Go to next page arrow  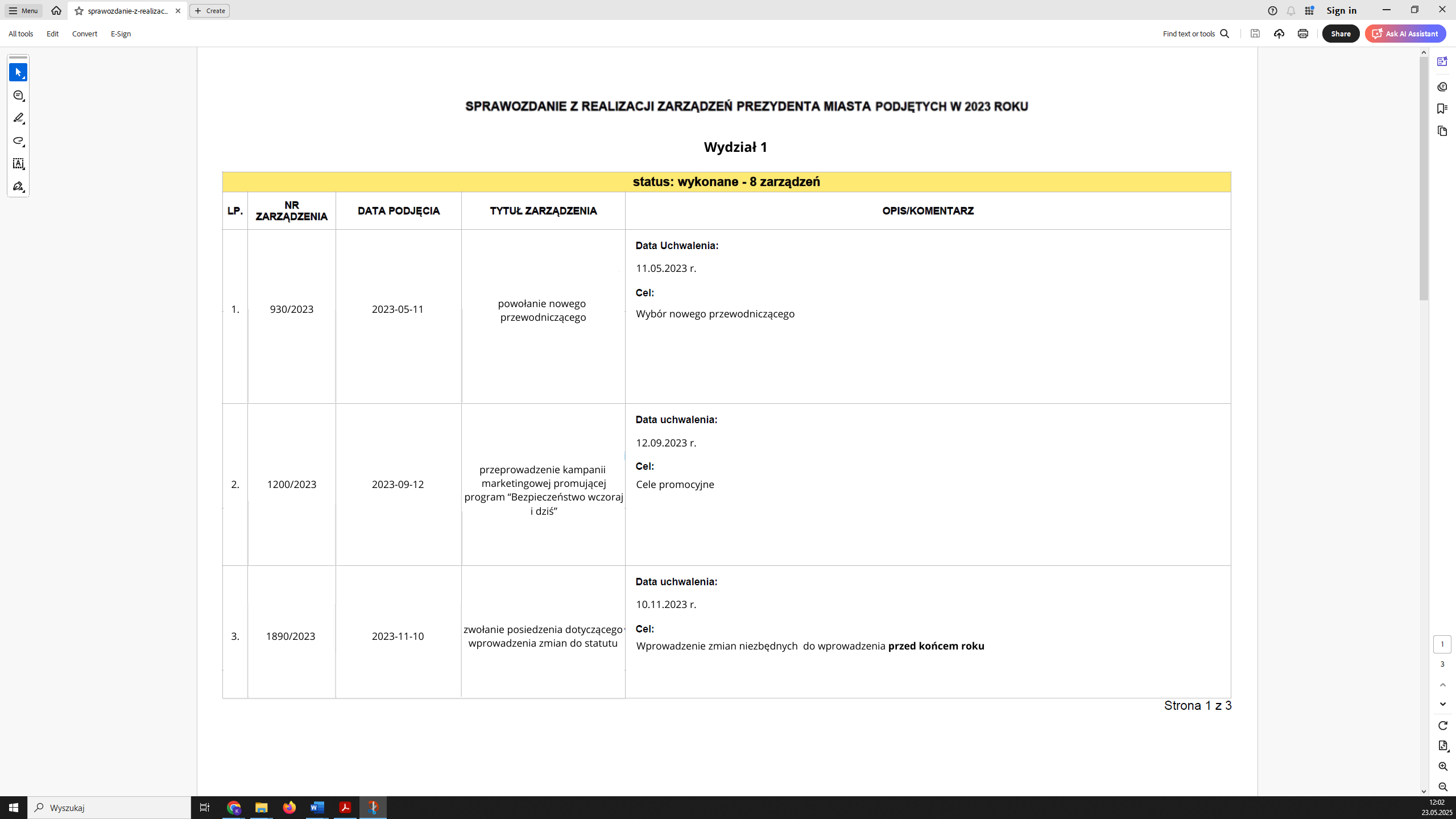[x=1442, y=704]
